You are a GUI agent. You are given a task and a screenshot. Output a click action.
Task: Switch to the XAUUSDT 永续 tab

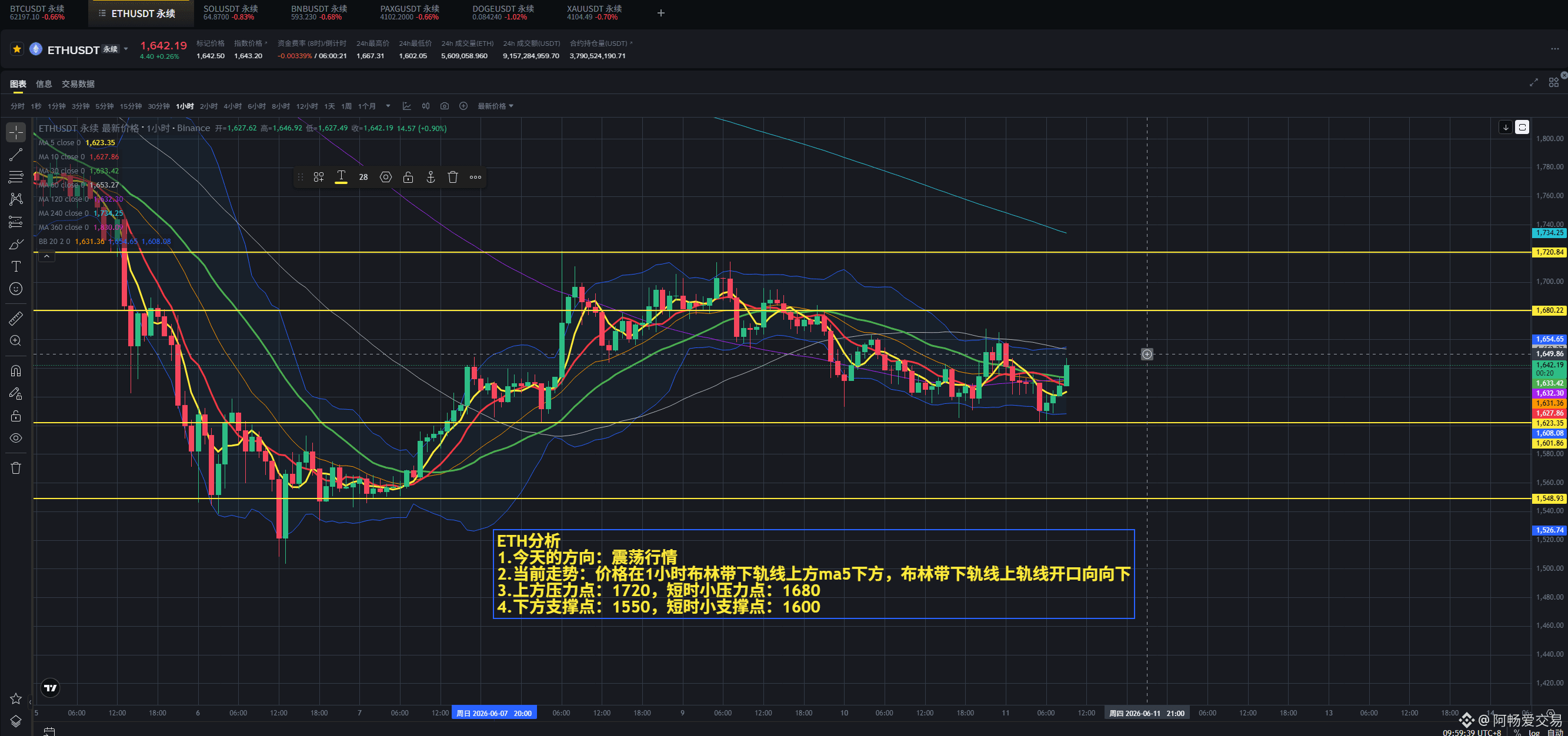tap(594, 13)
